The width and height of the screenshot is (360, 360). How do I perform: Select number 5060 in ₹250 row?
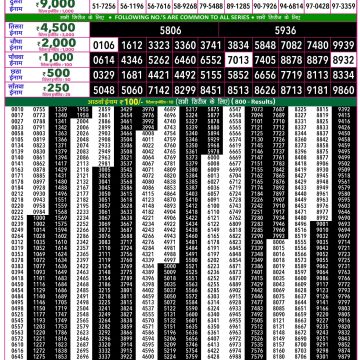pyautogui.click(x=132, y=90)
